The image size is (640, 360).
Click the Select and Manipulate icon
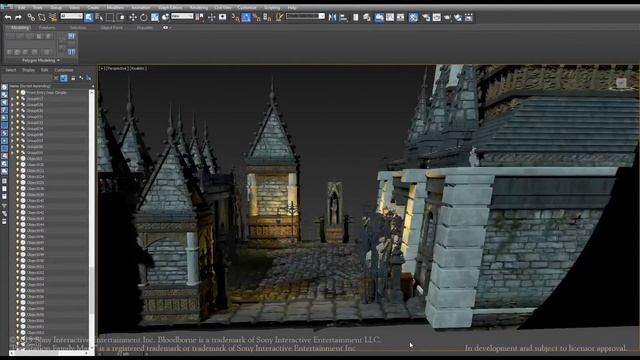(211, 17)
